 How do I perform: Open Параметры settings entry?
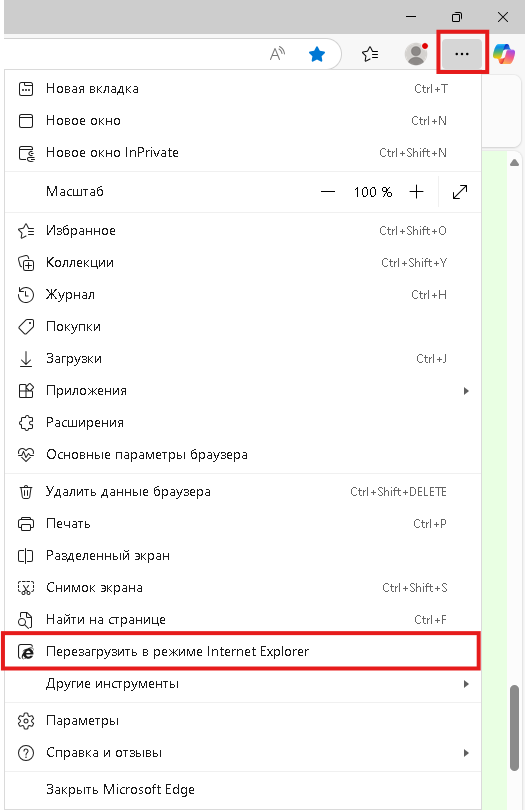(243, 721)
